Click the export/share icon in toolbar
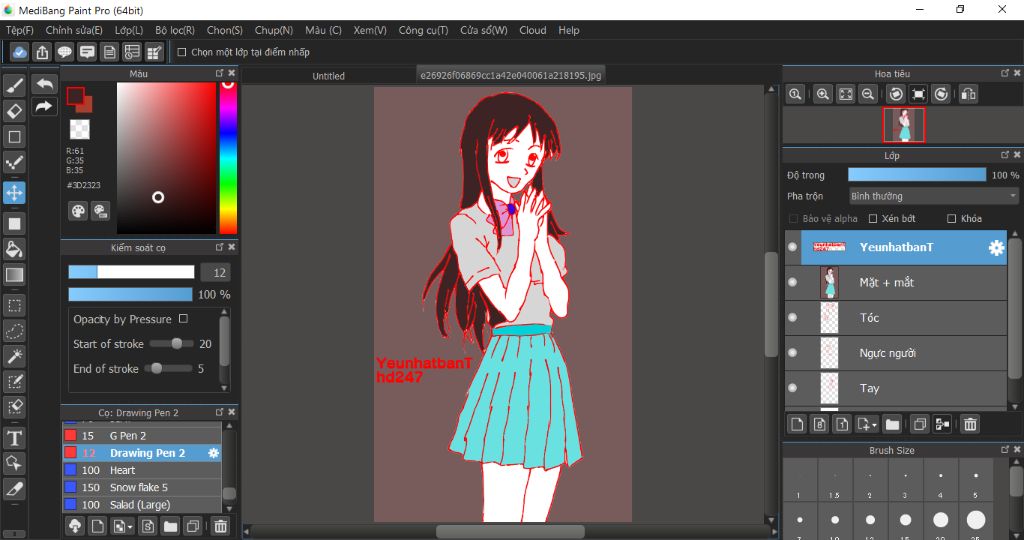 pos(42,52)
